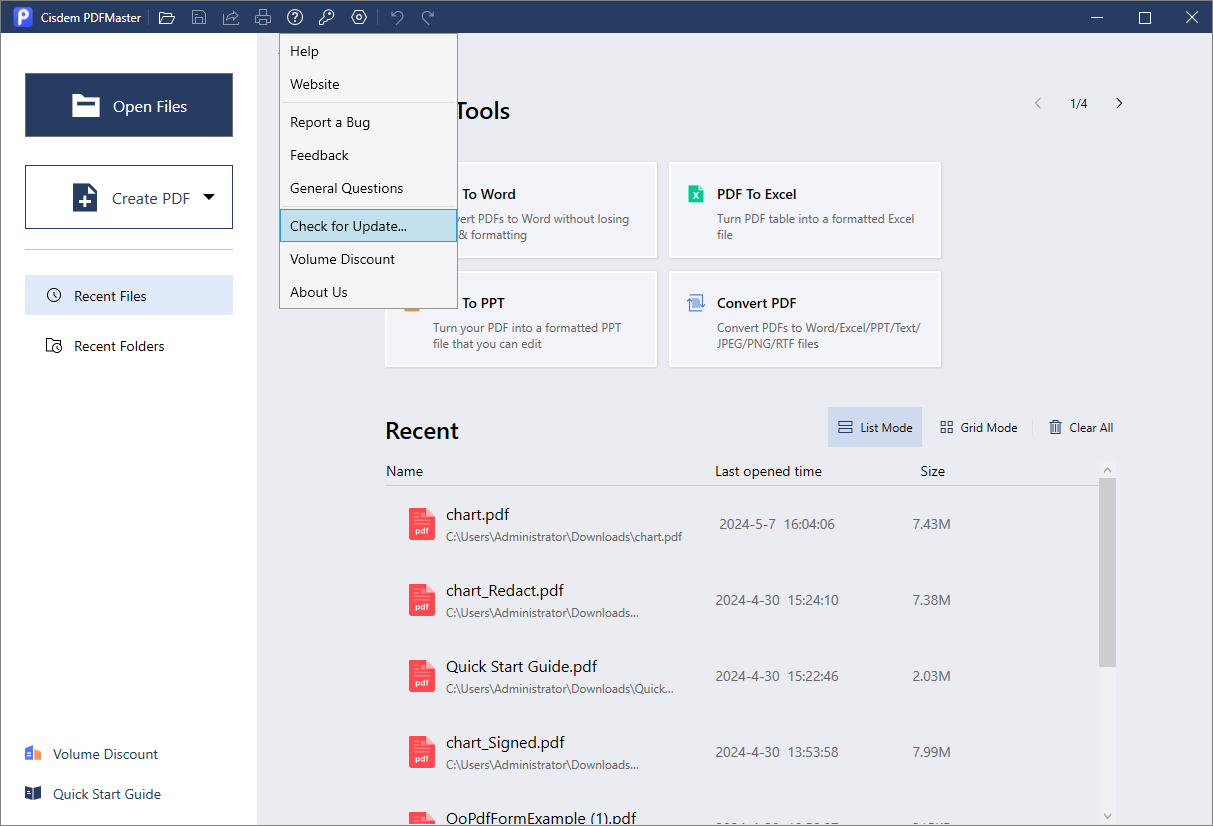Click the open folder icon in title bar
Image resolution: width=1213 pixels, height=826 pixels.
(167, 17)
